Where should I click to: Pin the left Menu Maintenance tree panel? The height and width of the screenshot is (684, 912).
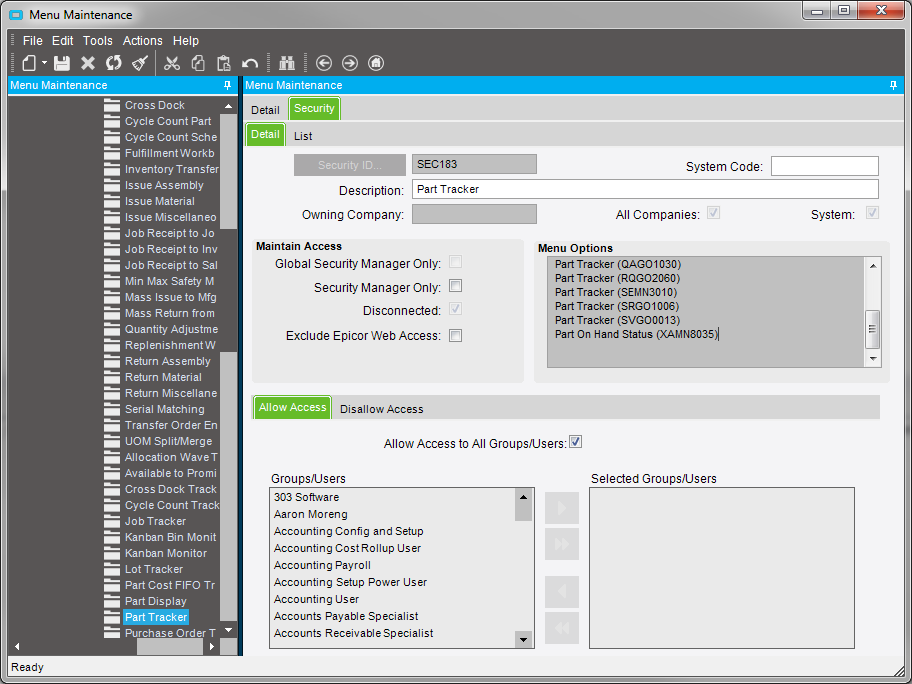point(227,86)
